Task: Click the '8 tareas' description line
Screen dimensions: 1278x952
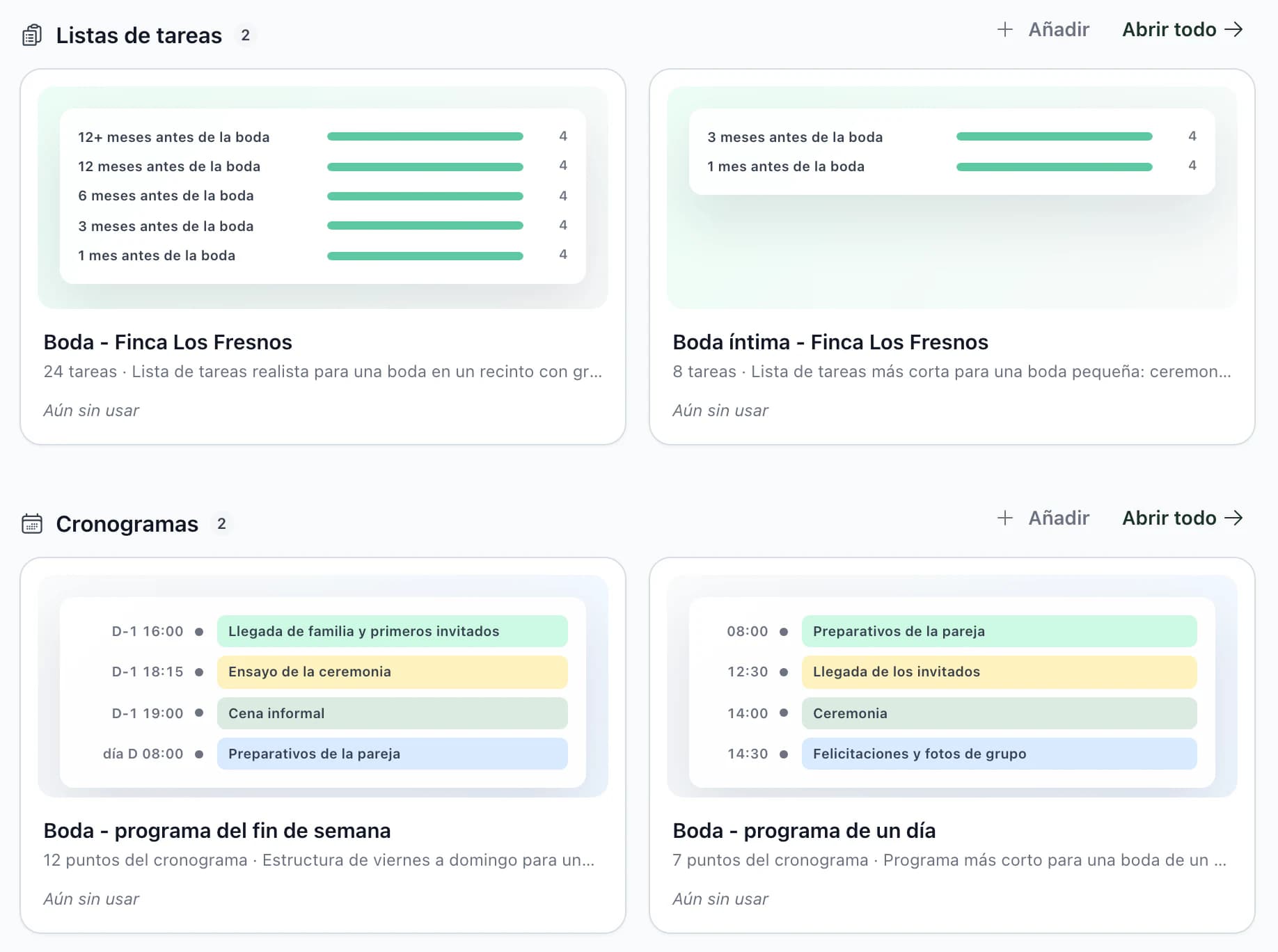Action: (x=952, y=372)
